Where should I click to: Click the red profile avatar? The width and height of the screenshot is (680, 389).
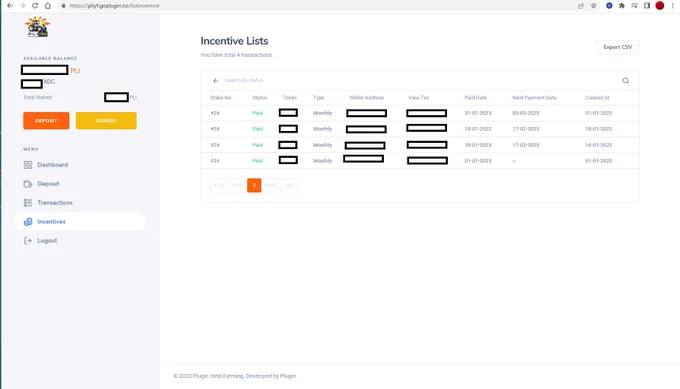point(660,6)
